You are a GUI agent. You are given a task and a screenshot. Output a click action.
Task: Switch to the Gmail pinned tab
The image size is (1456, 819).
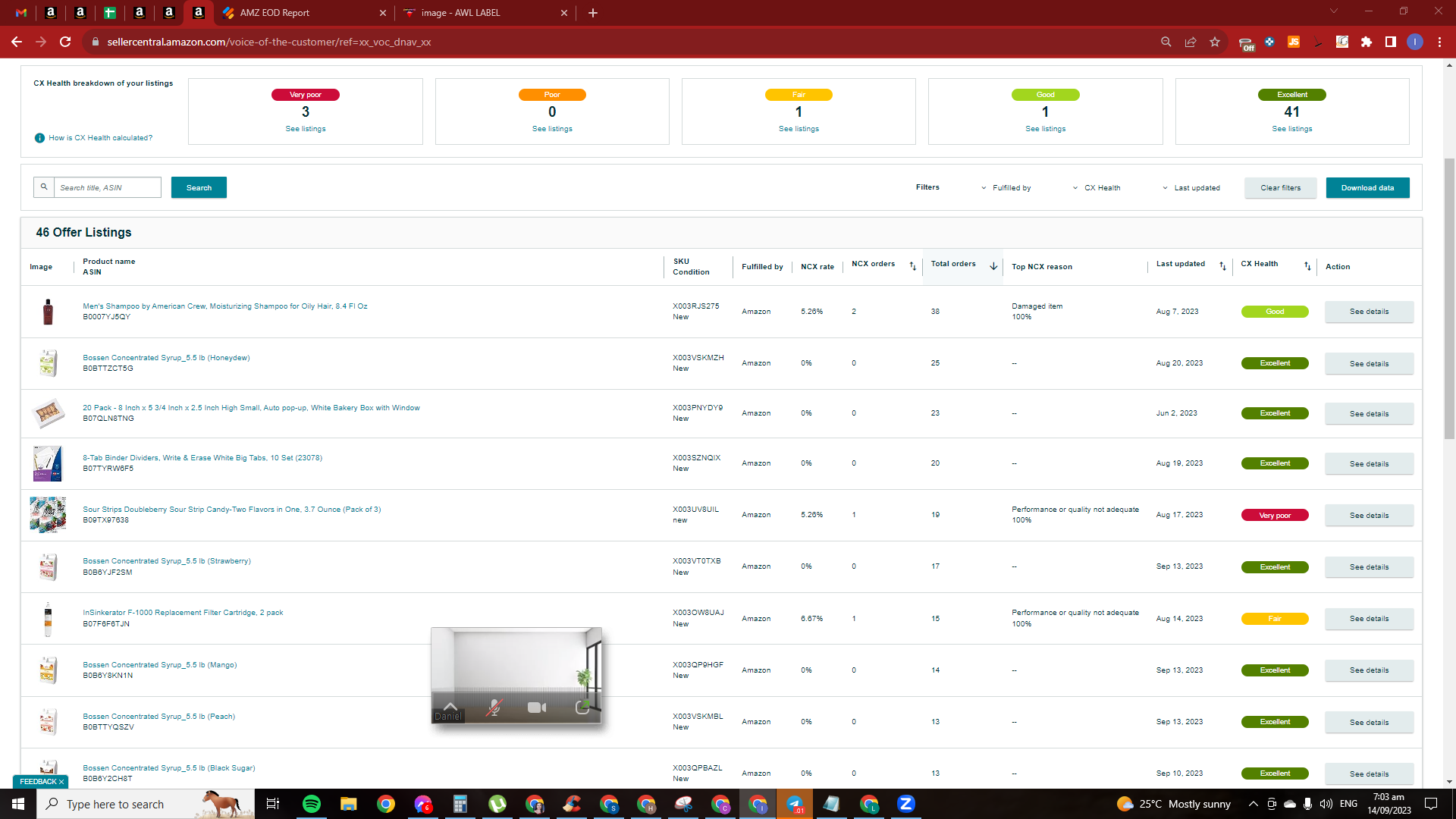tap(21, 13)
